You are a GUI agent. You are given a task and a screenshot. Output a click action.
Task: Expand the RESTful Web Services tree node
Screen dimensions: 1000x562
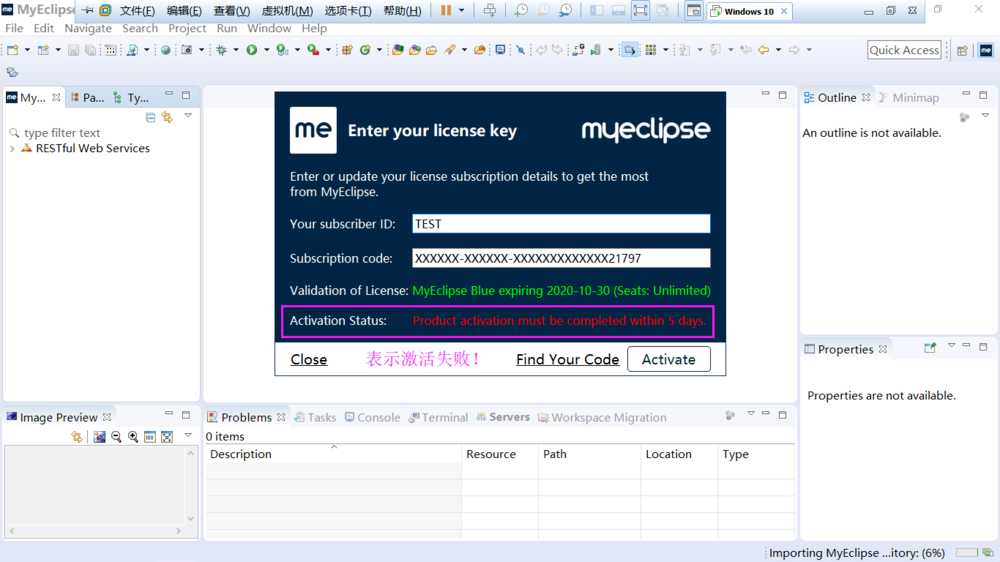point(12,149)
